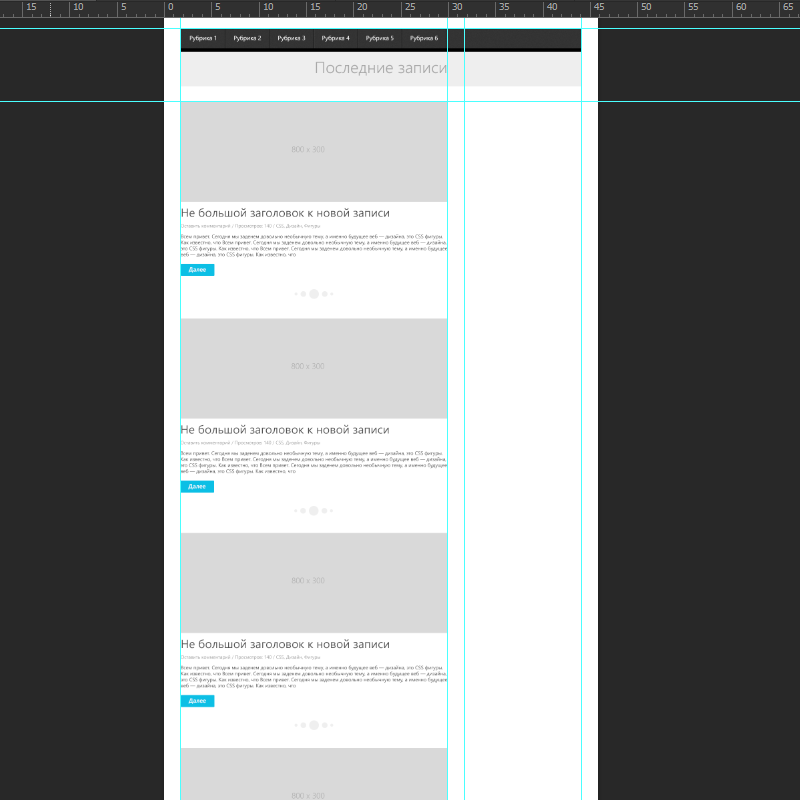Open the Рубрика 2 menu item

pos(247,38)
